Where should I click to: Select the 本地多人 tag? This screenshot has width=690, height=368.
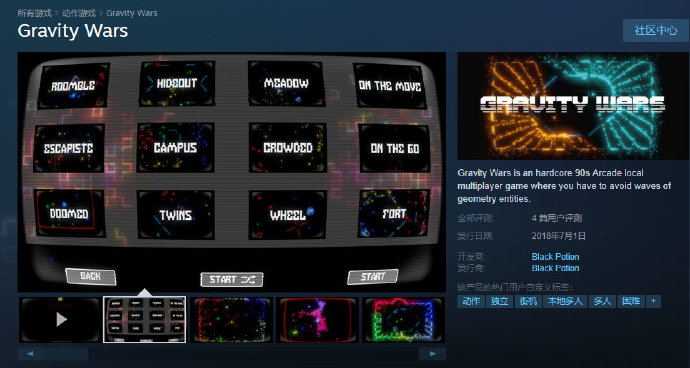click(565, 302)
